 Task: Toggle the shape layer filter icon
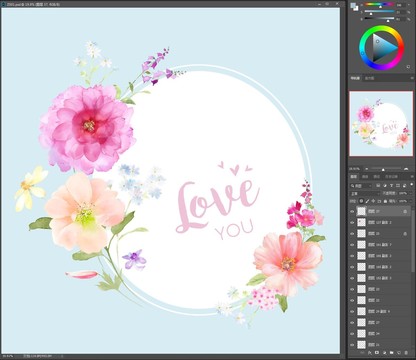(398, 186)
